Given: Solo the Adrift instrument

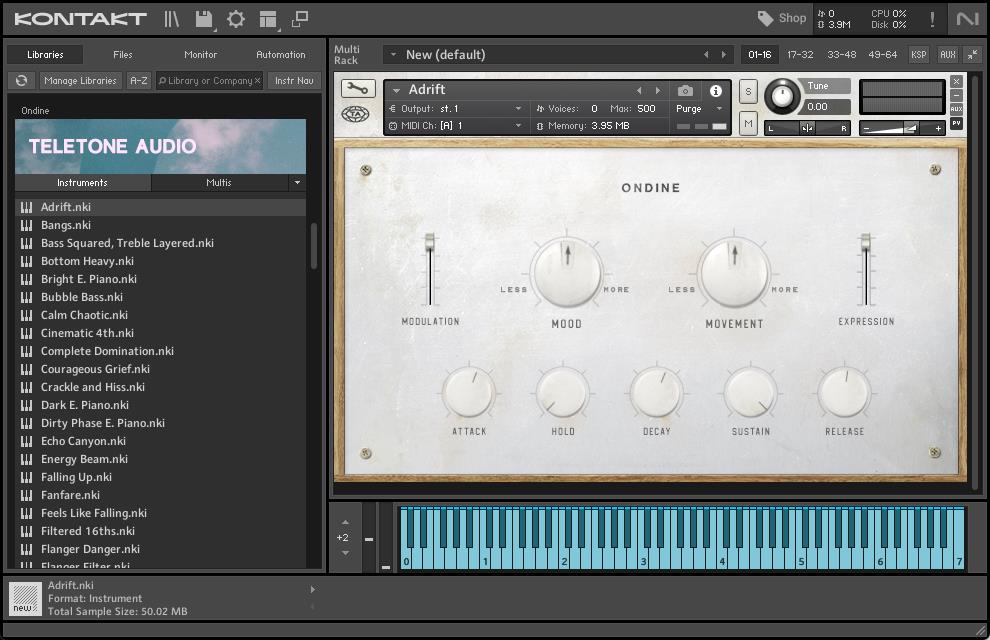Looking at the screenshot, I should (748, 92).
